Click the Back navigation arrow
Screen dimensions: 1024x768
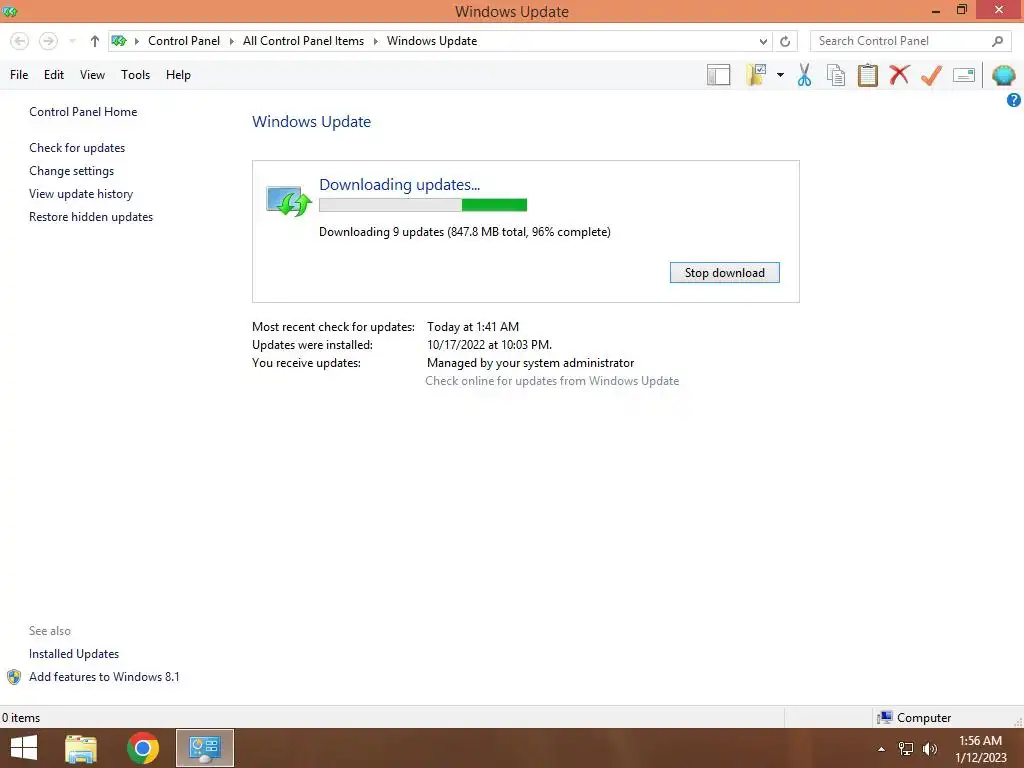tap(20, 41)
